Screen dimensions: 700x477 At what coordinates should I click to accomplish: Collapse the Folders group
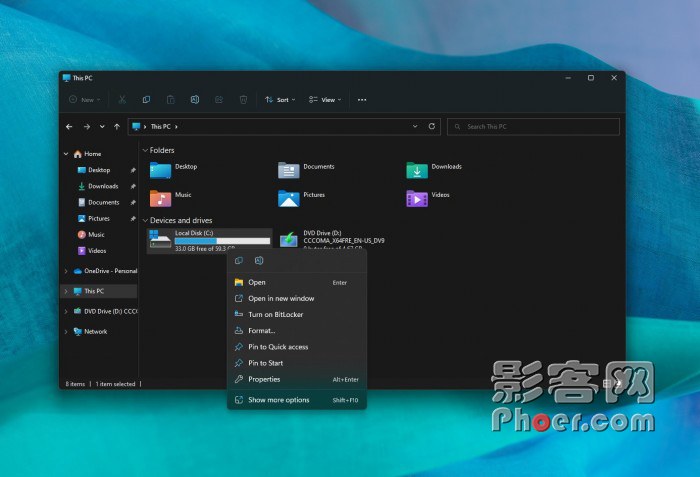coord(145,151)
